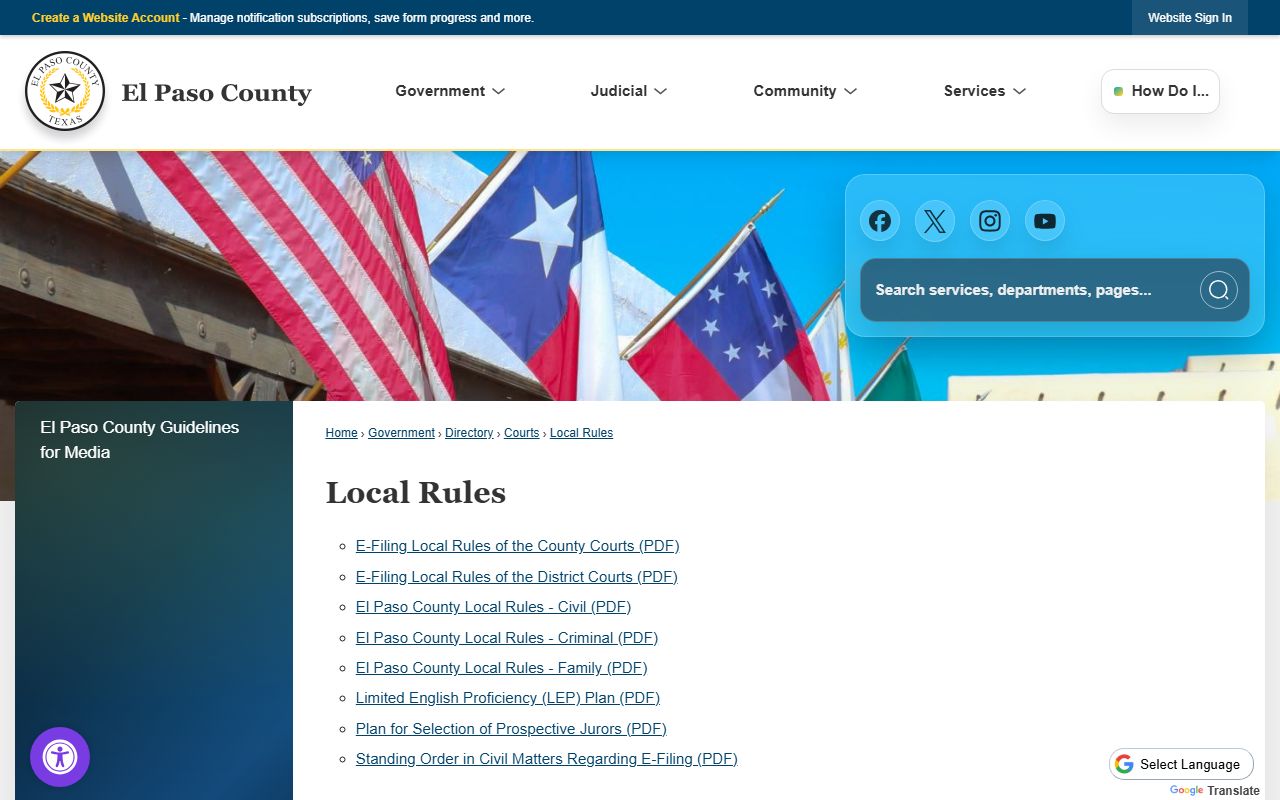Open El Paso County Guidelines for Media
This screenshot has width=1280, height=800.
[x=139, y=440]
